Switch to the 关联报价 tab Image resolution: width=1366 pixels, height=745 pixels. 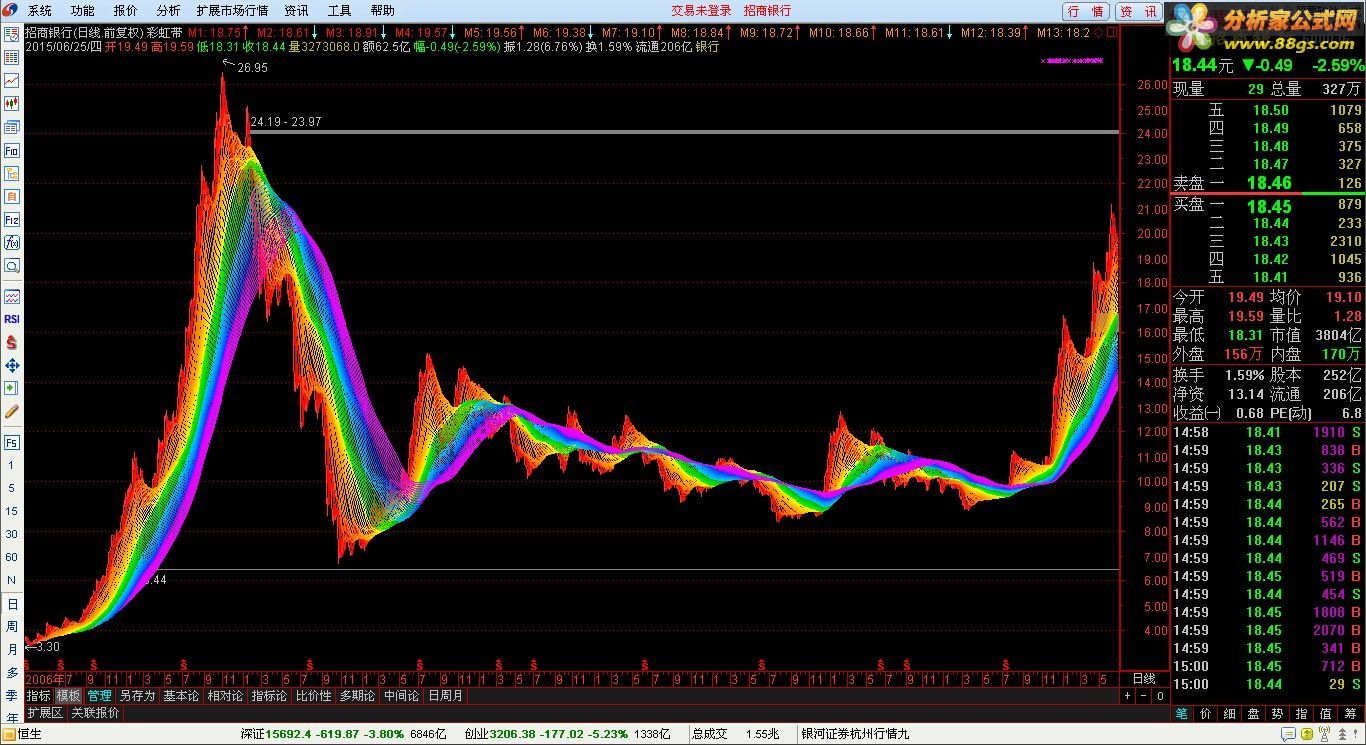click(x=96, y=713)
